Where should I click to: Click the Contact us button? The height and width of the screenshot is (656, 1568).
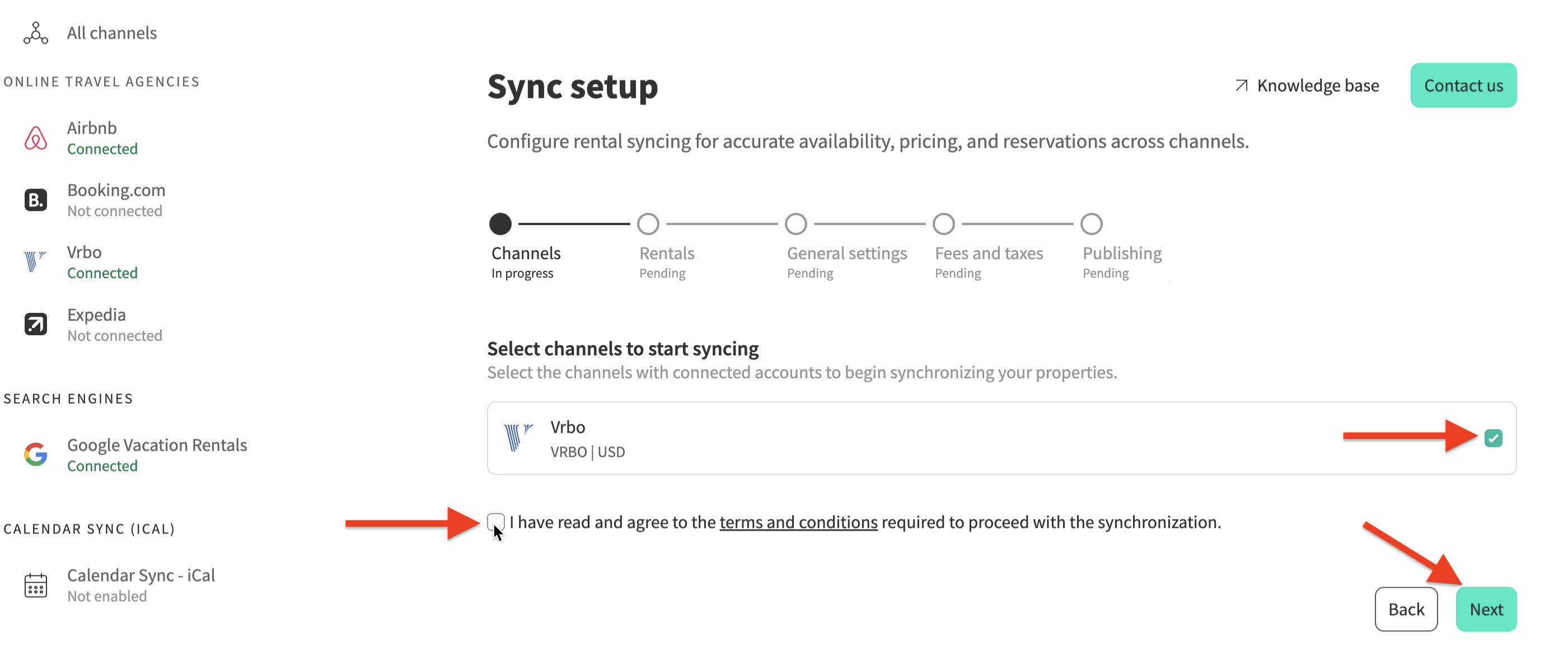tap(1463, 86)
